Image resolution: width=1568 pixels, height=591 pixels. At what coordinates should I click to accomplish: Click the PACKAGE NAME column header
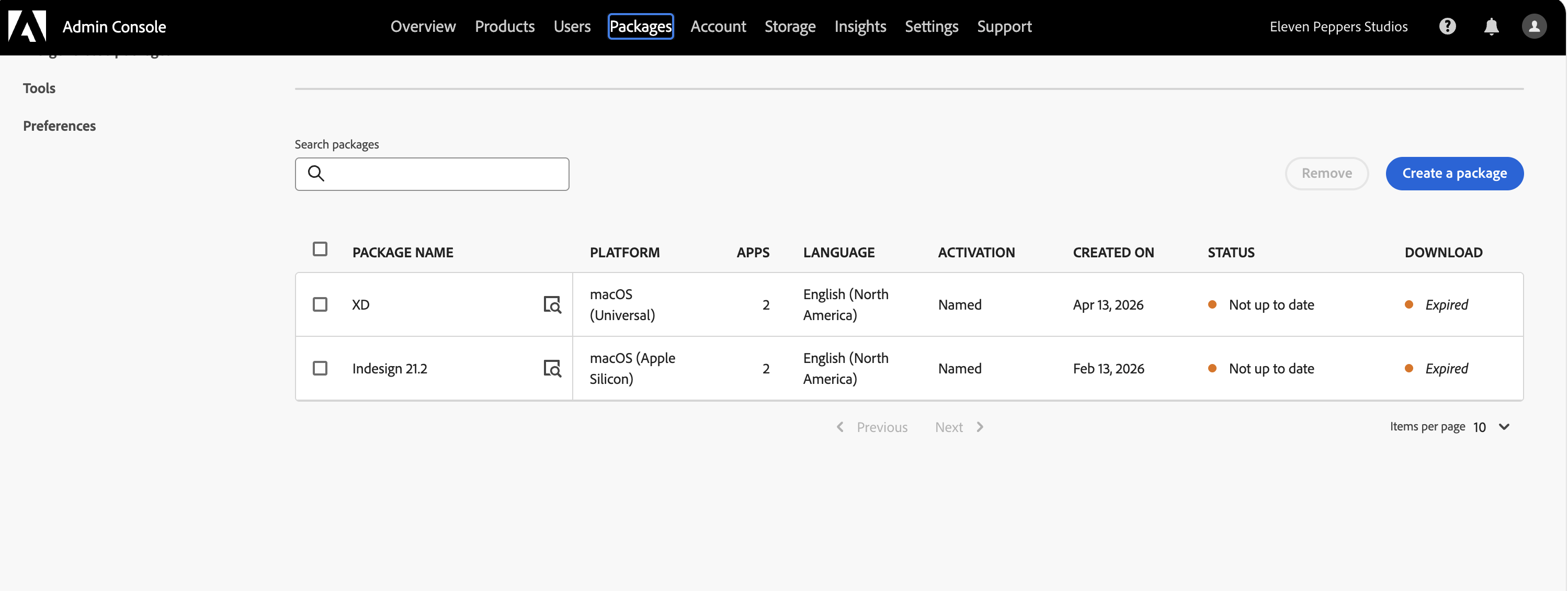402,252
